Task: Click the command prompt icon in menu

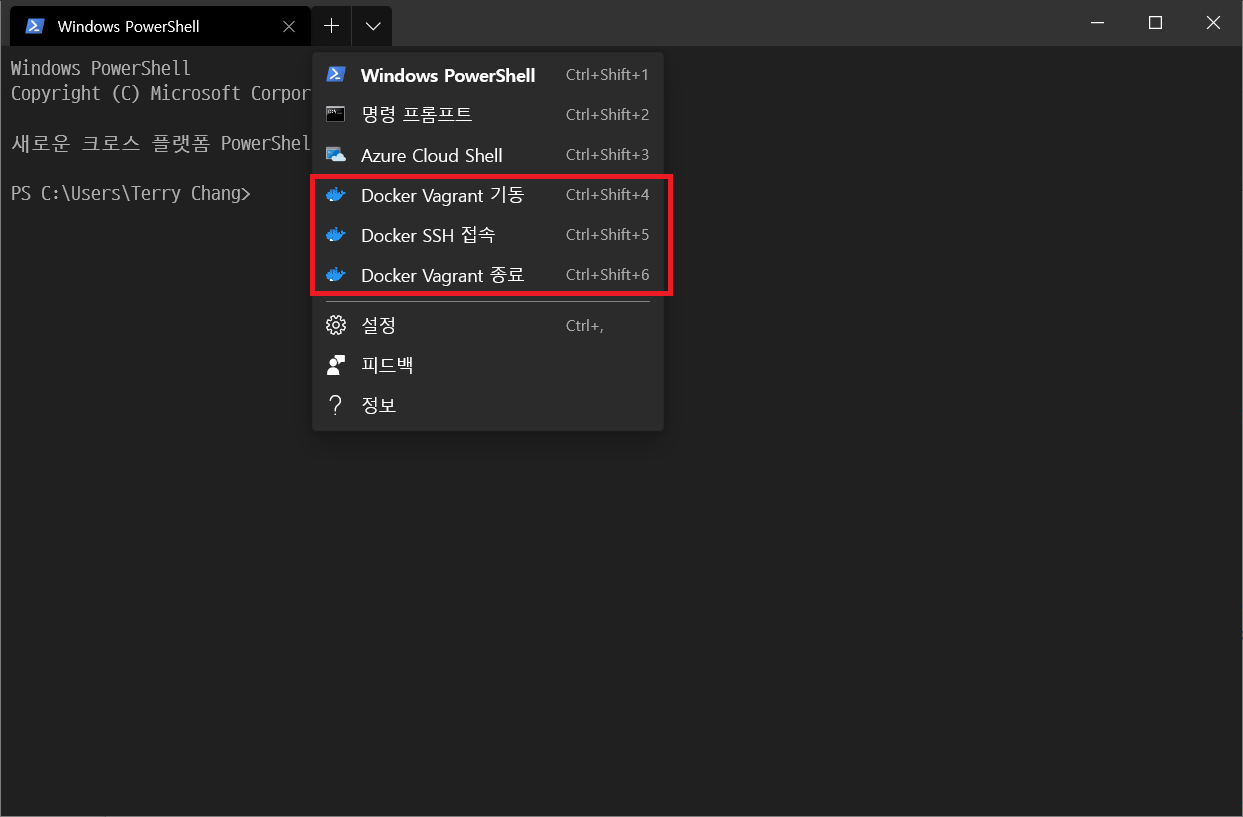Action: click(x=336, y=114)
